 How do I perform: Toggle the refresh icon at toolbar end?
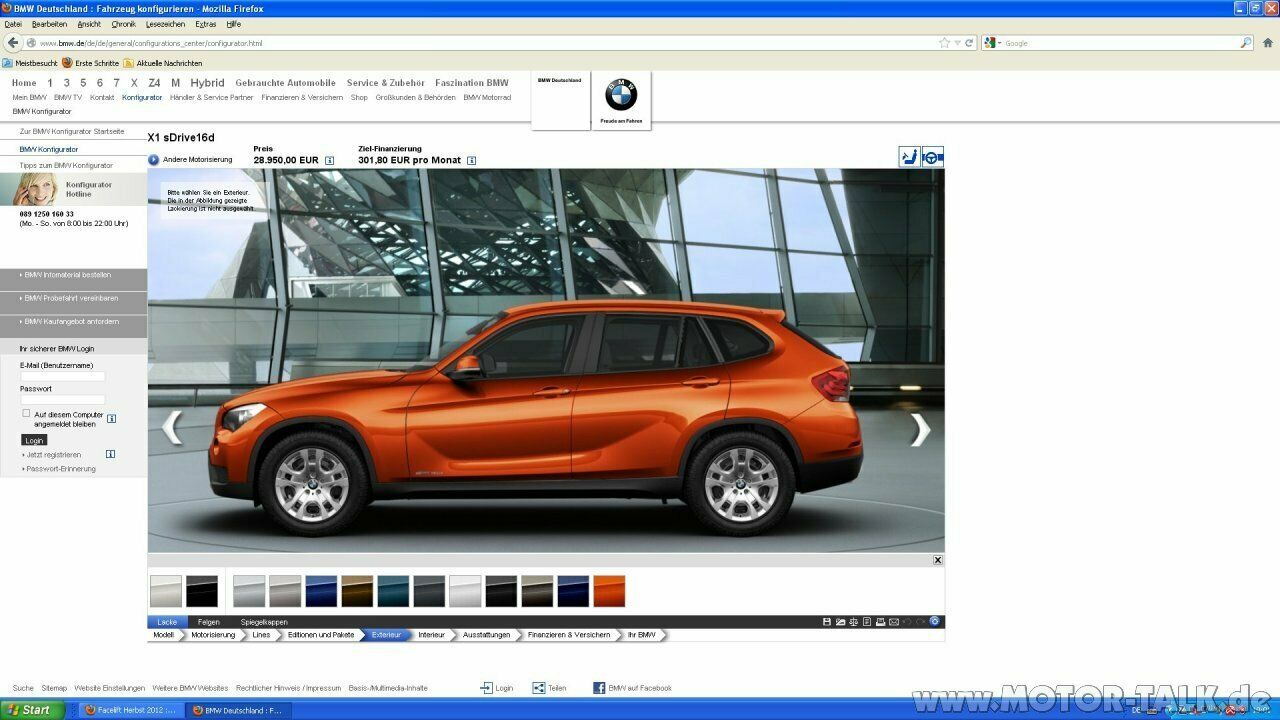point(934,621)
